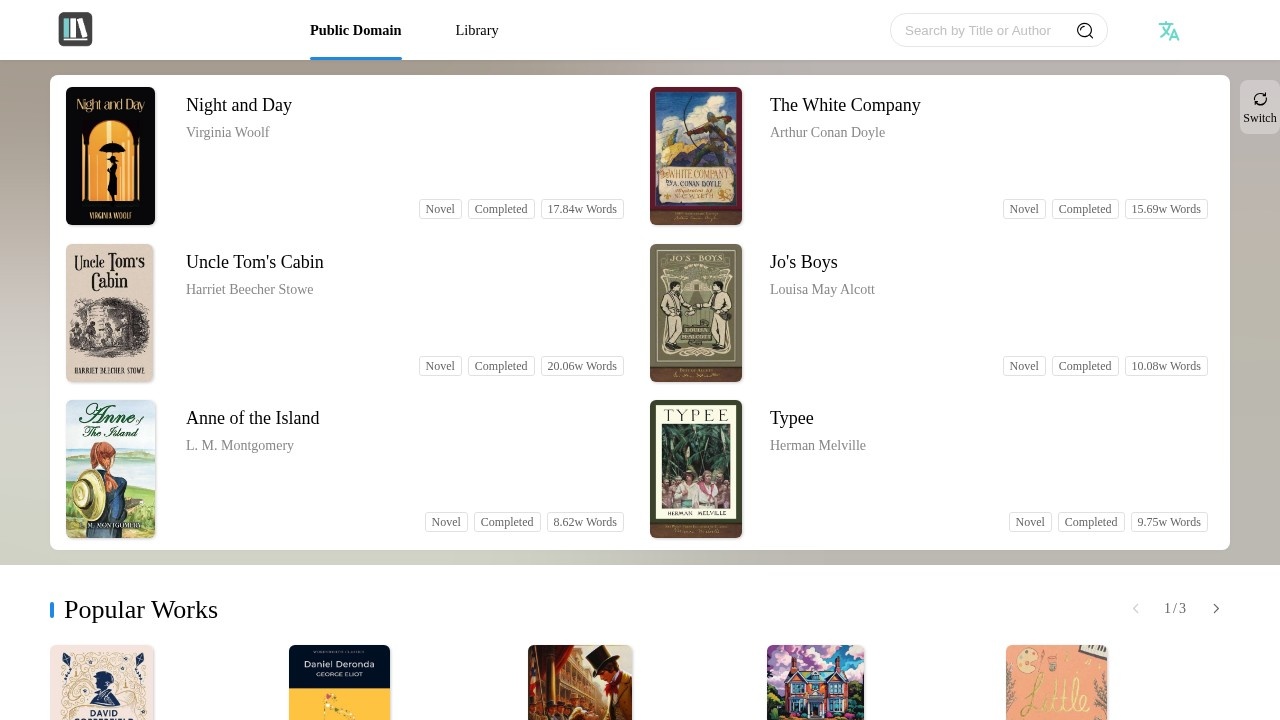Open the Public Domain tab
The width and height of the screenshot is (1280, 720).
tap(355, 30)
